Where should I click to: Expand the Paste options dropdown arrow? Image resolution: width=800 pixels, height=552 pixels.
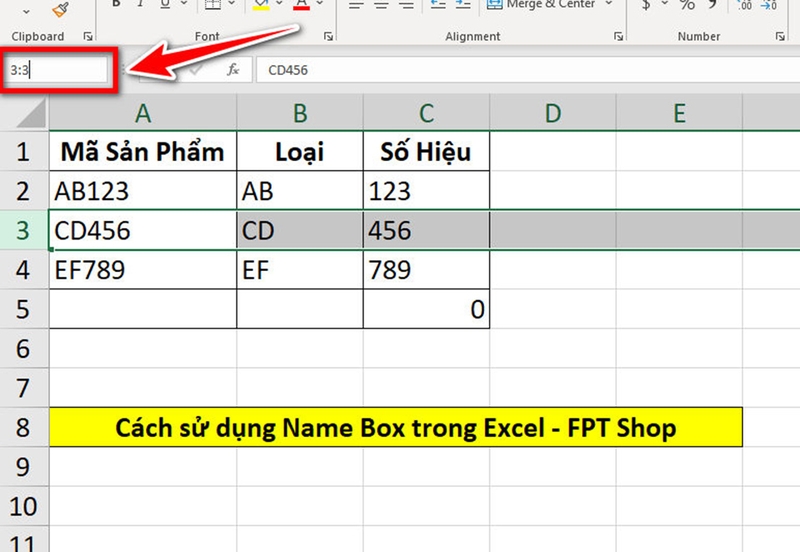26,11
